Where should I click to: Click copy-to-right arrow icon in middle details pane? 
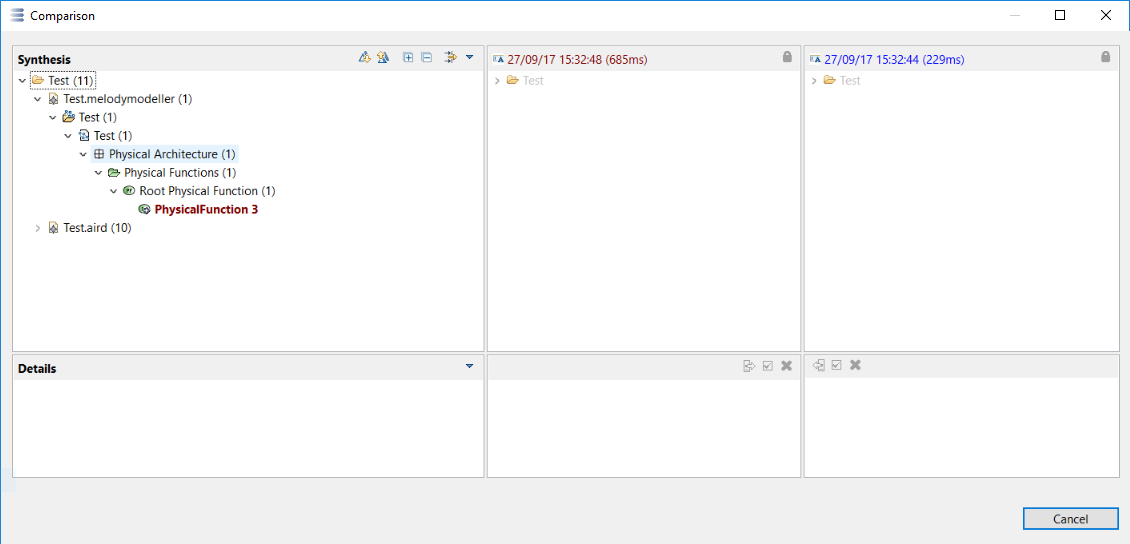pos(749,366)
